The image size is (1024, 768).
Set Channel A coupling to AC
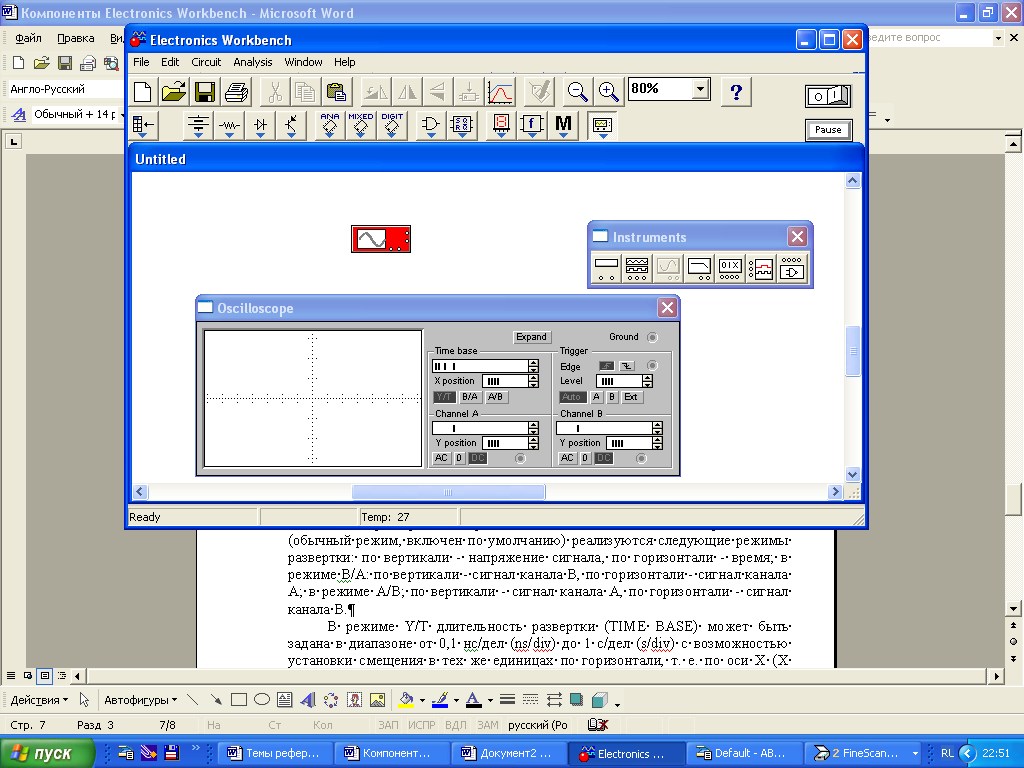(441, 458)
